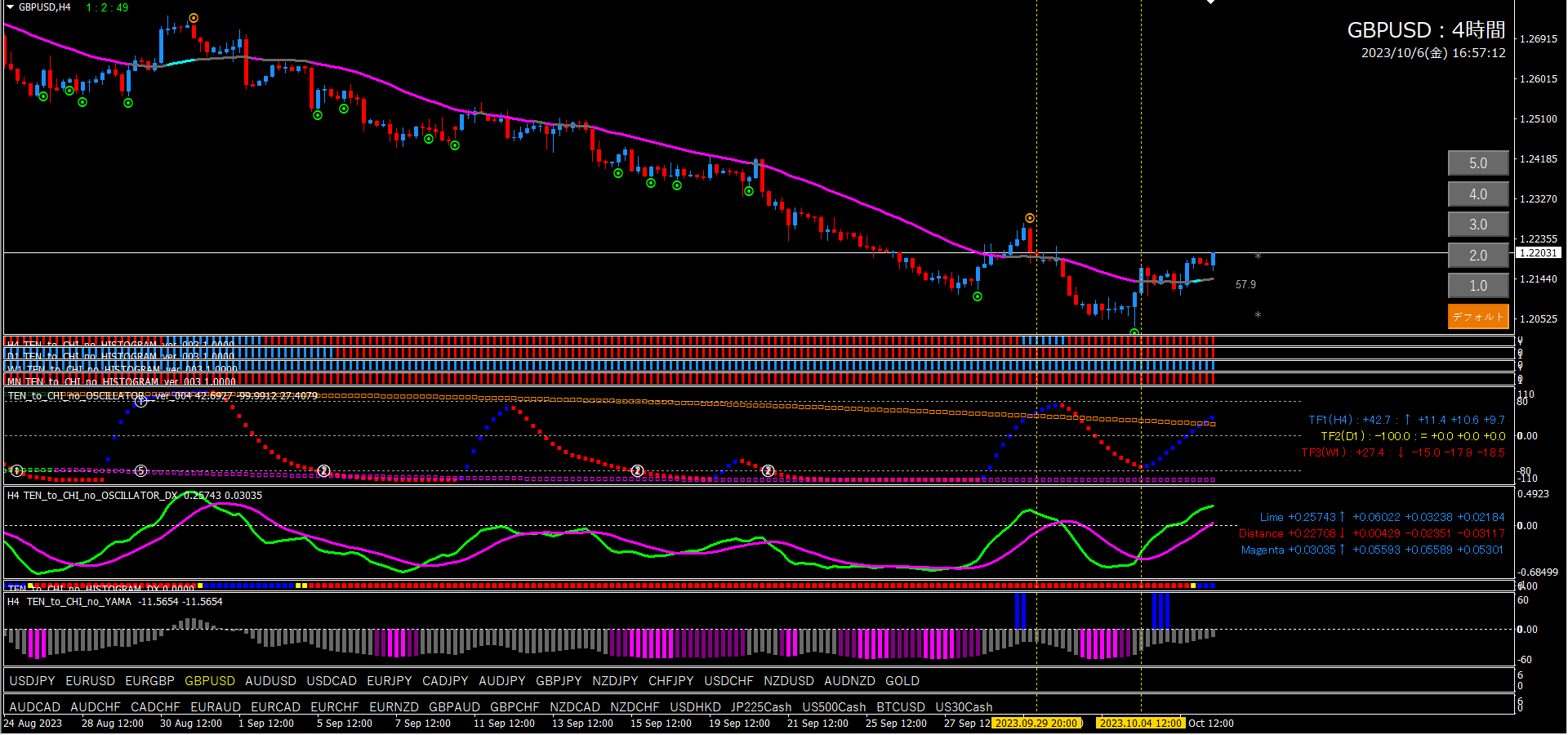This screenshot has height=735, width=1568.
Task: Load the NZDCAD symbol
Action: point(575,707)
